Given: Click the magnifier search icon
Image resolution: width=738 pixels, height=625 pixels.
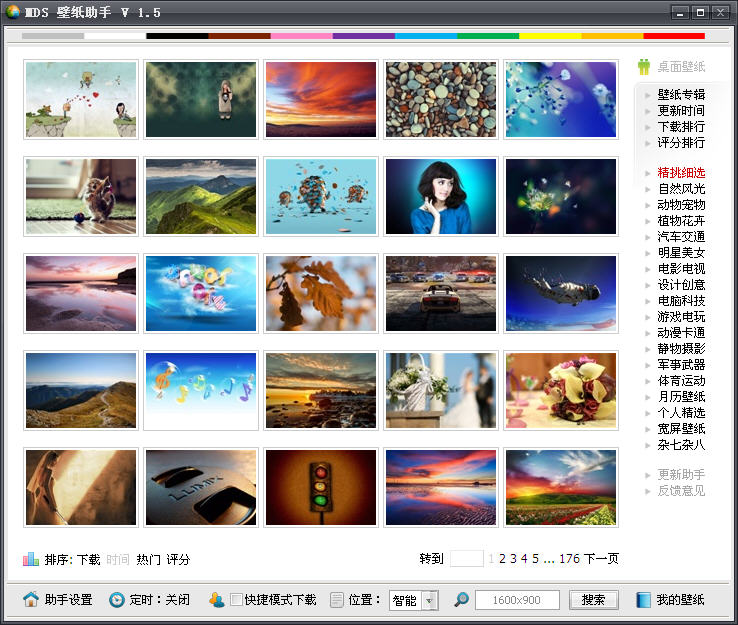Looking at the screenshot, I should point(461,599).
